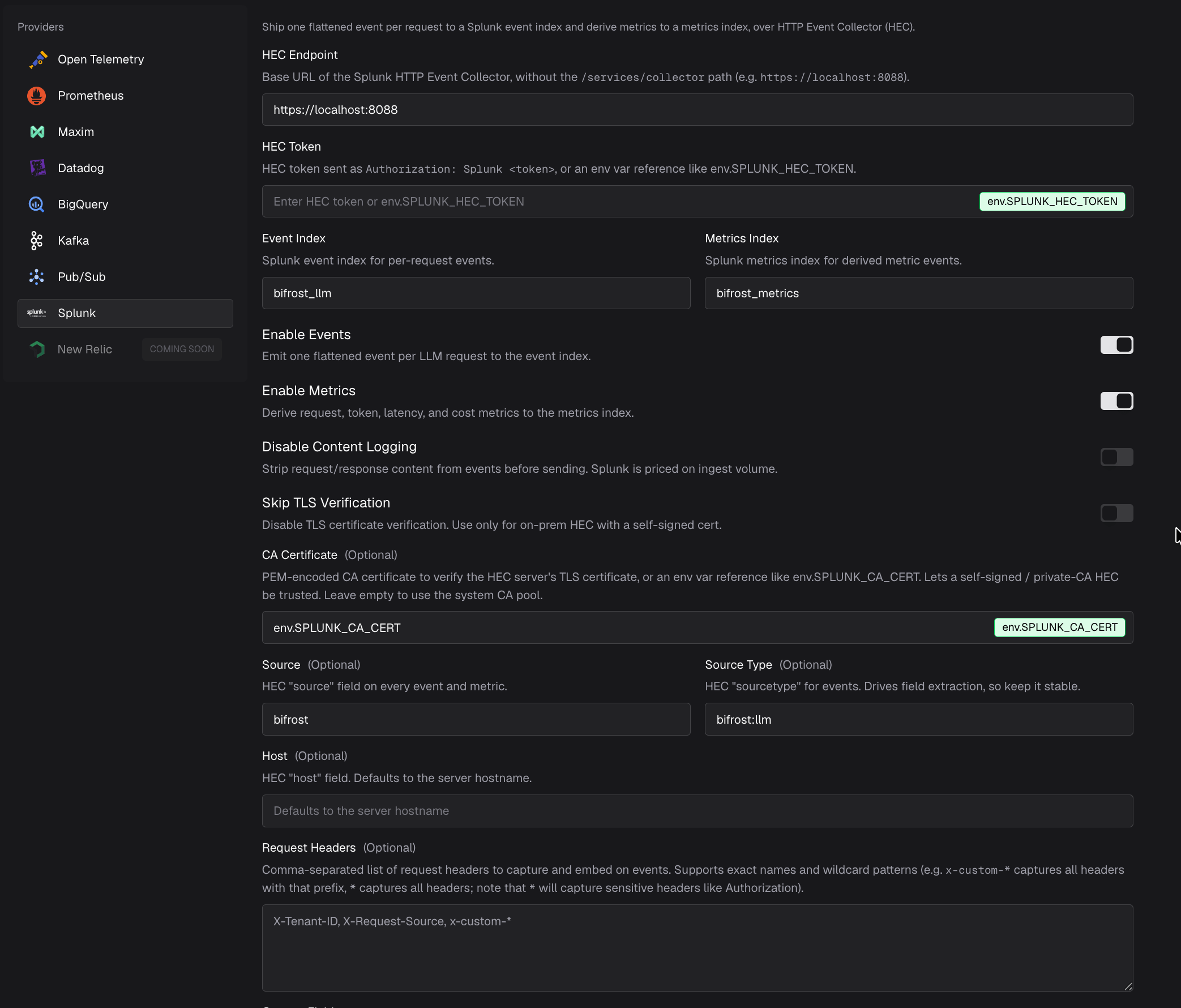1181x1008 pixels.
Task: Toggle Skip TLS Verification on
Action: 1116,513
